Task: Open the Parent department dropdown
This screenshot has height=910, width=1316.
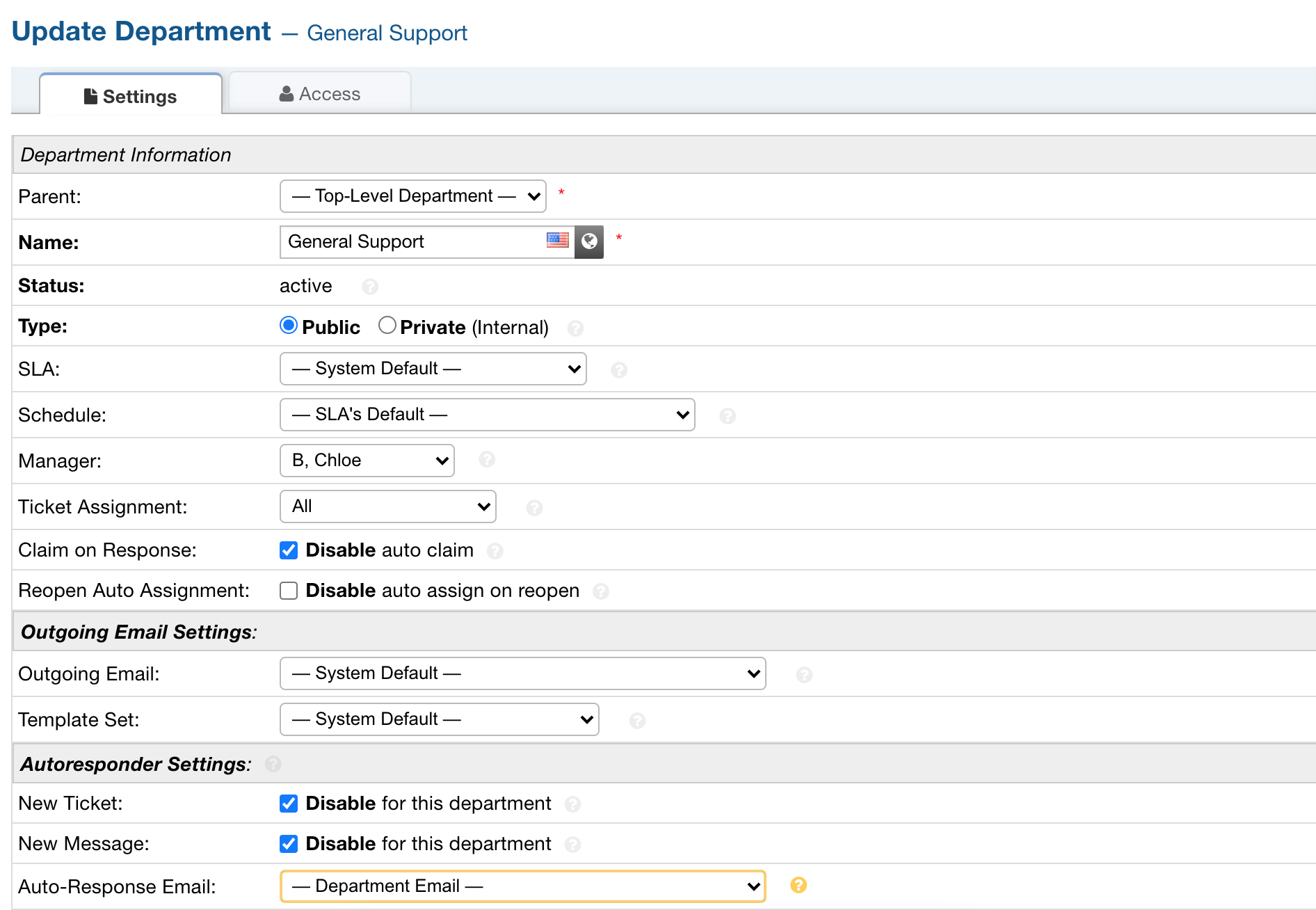Action: pyautogui.click(x=413, y=196)
